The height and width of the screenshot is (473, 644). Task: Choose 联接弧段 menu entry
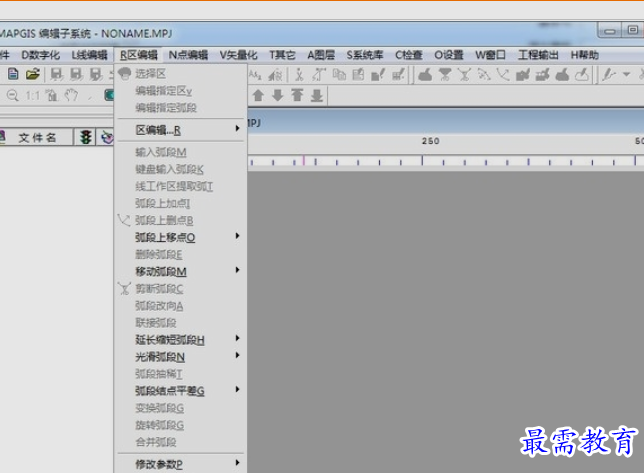pos(181,323)
